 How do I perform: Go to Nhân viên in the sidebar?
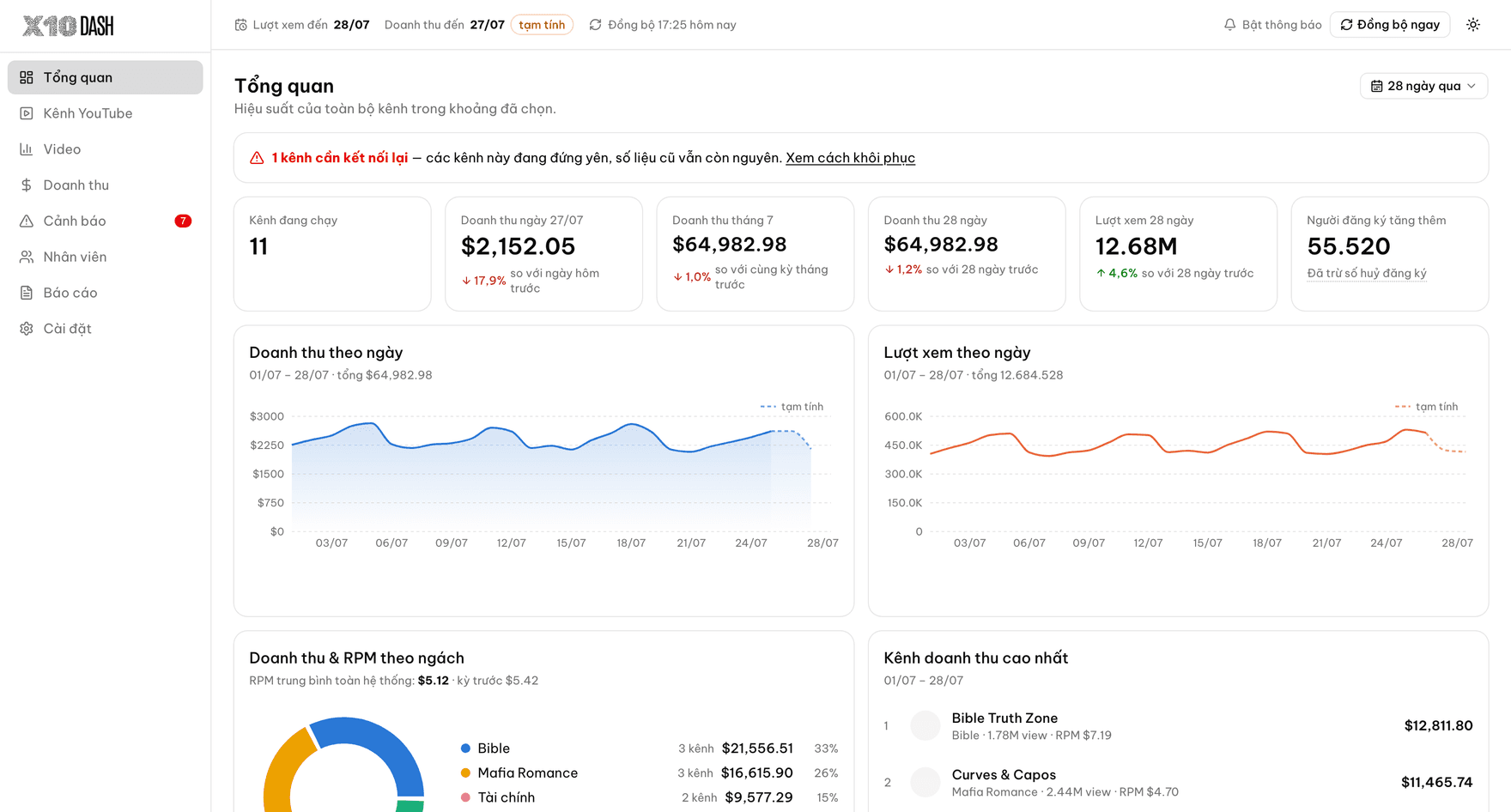106,257
